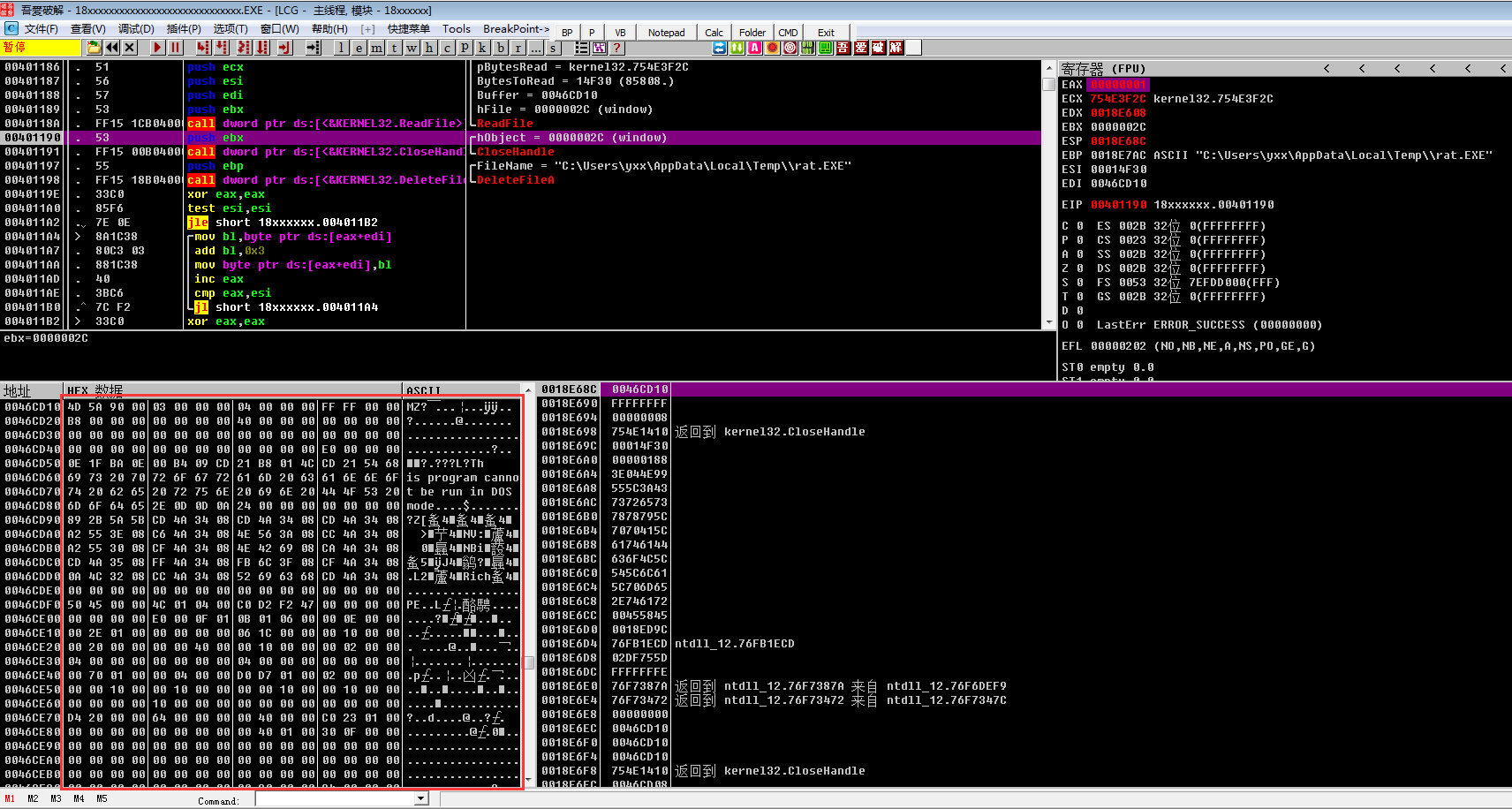The width and height of the screenshot is (1512, 809).
Task: Open the 文件(F) menu
Action: 41,29
